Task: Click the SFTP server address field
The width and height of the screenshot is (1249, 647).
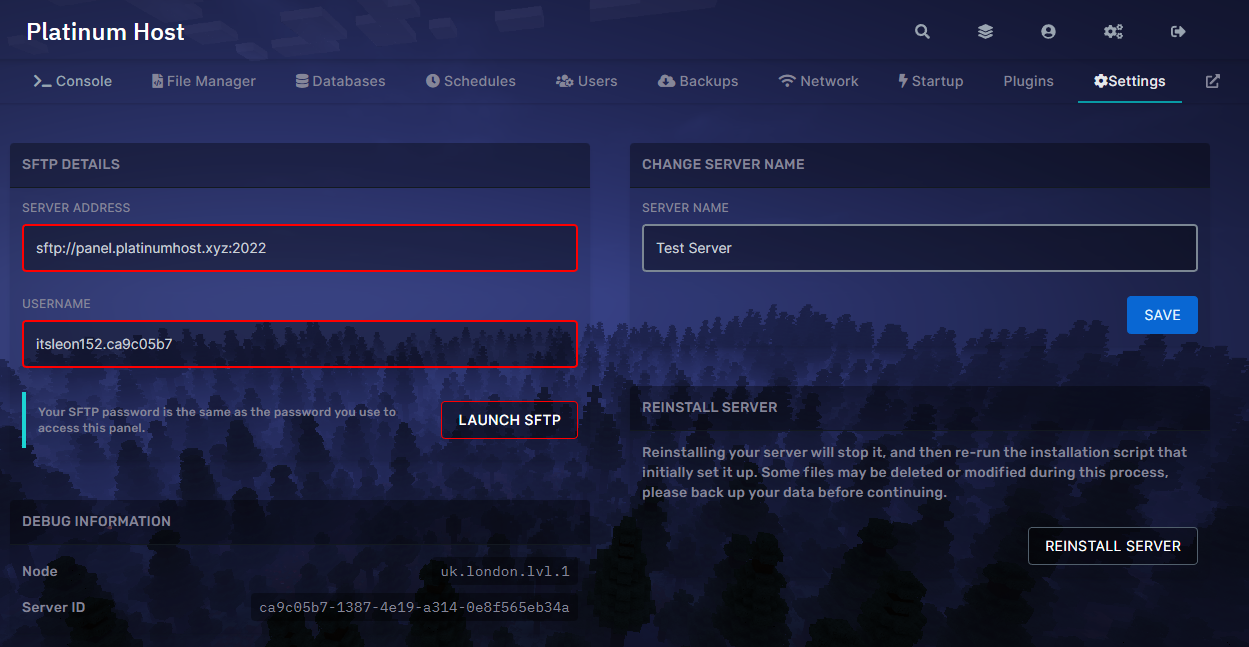Action: click(x=300, y=248)
